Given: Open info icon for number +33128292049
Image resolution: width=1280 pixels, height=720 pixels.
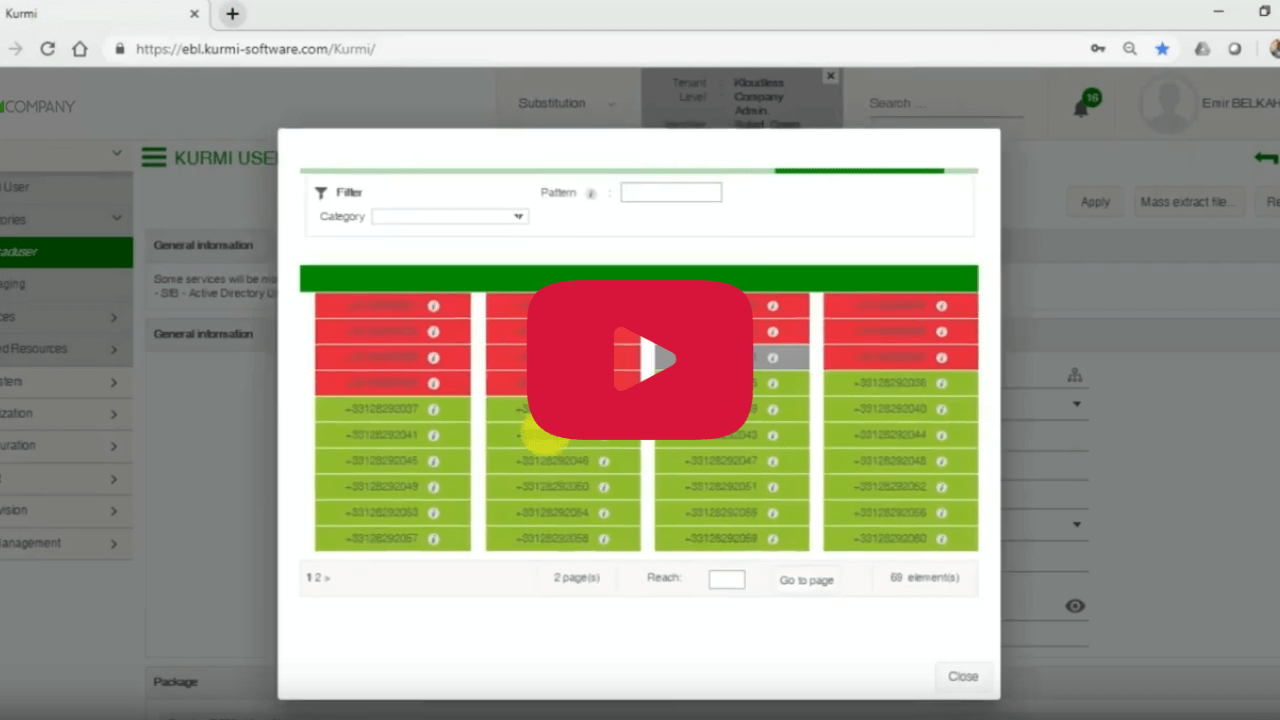Looking at the screenshot, I should point(434,487).
